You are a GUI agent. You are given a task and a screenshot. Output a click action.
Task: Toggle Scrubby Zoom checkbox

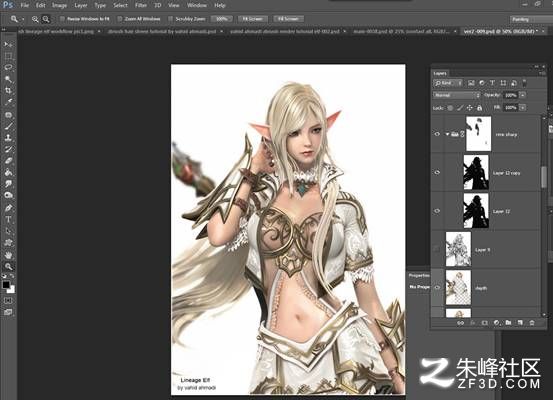coord(171,19)
